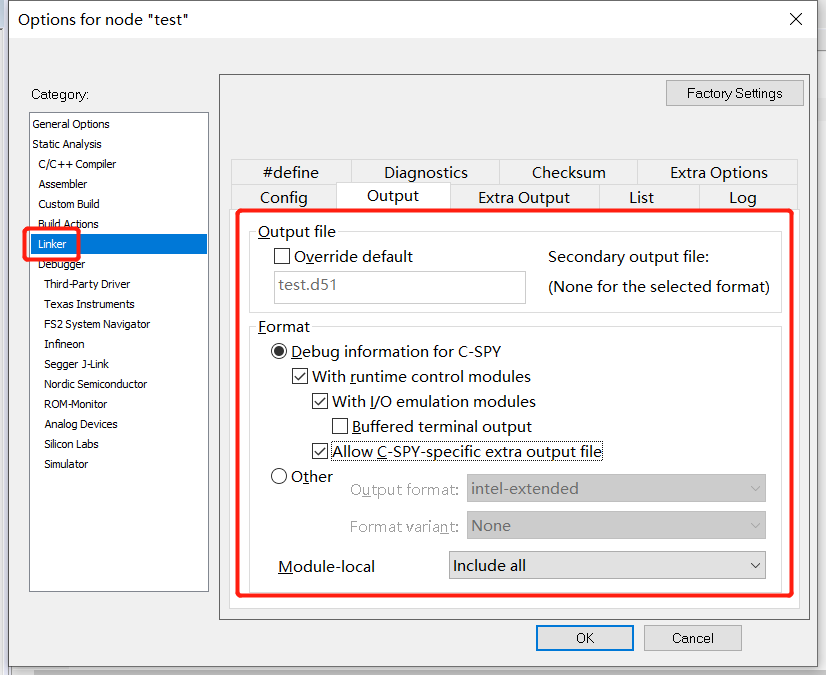Close the Options dialog

pos(796,19)
